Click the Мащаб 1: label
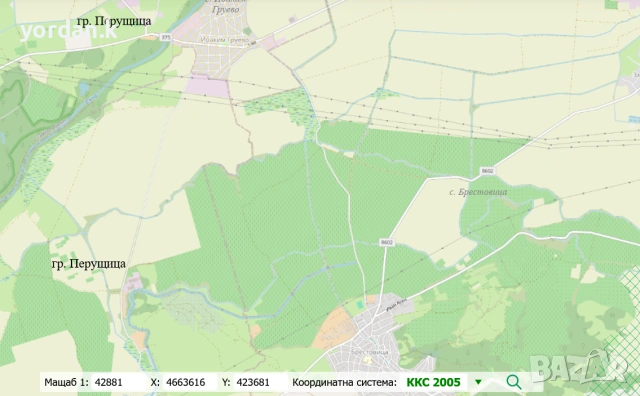The height and width of the screenshot is (396, 640). coord(66,383)
